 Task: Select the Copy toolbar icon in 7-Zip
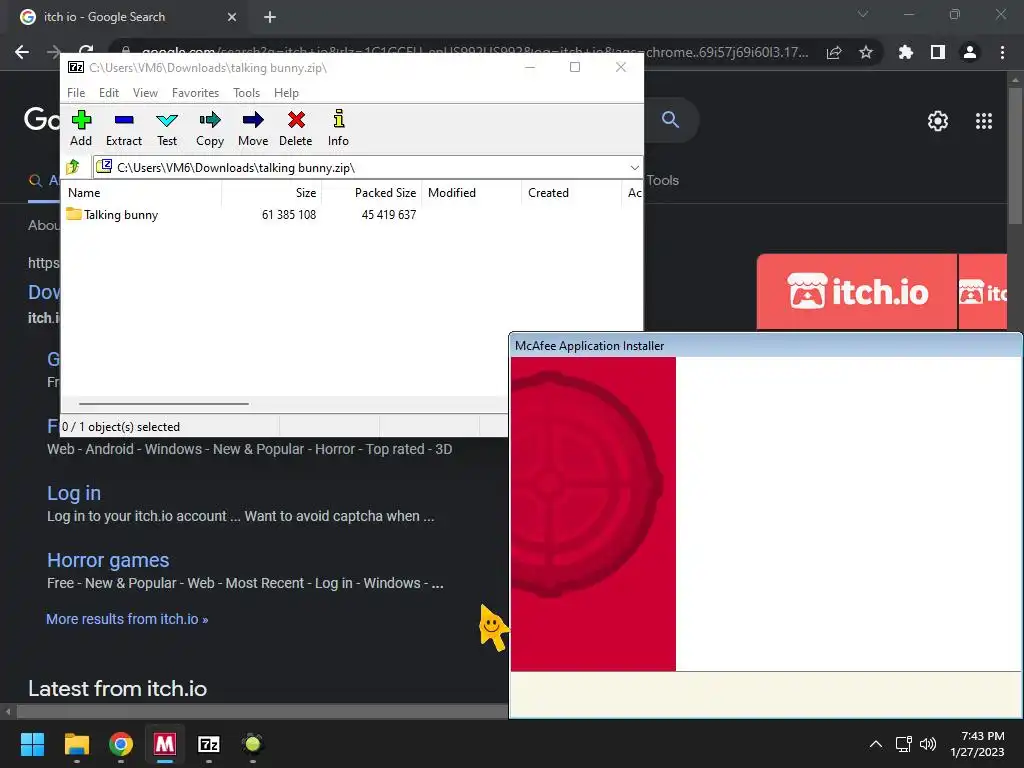click(210, 129)
